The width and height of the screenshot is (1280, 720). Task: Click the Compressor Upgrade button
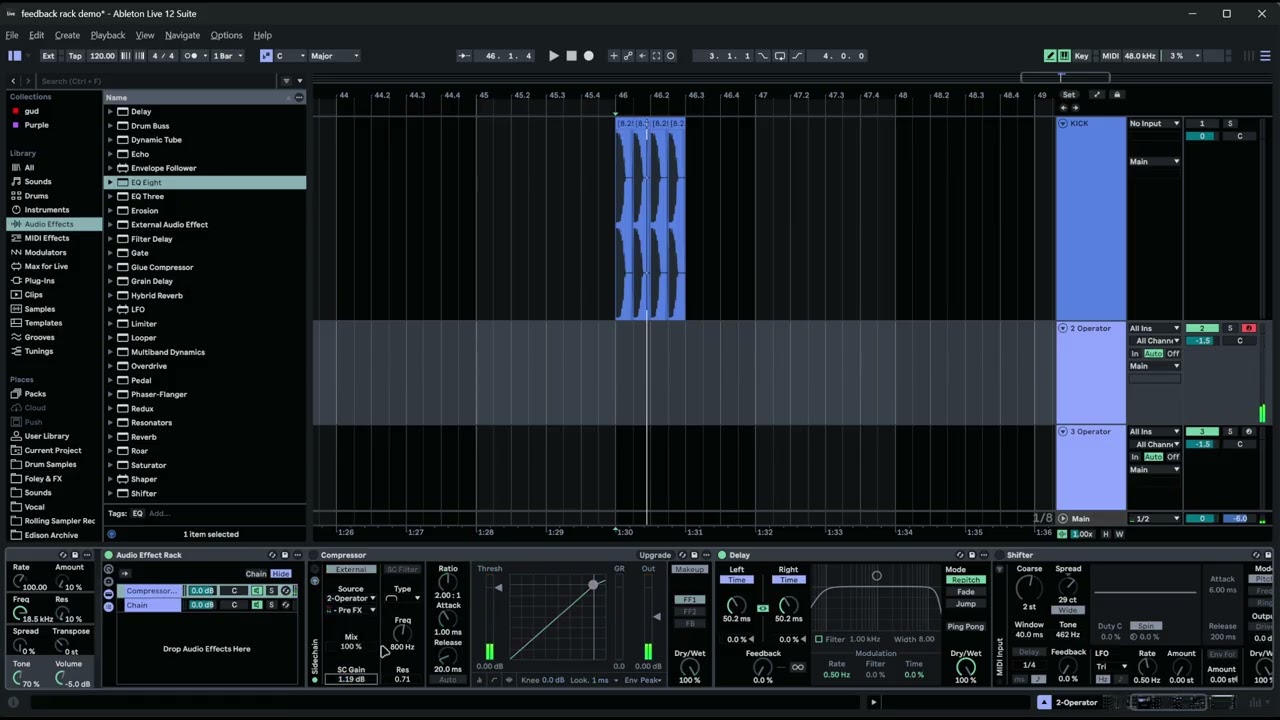[655, 555]
